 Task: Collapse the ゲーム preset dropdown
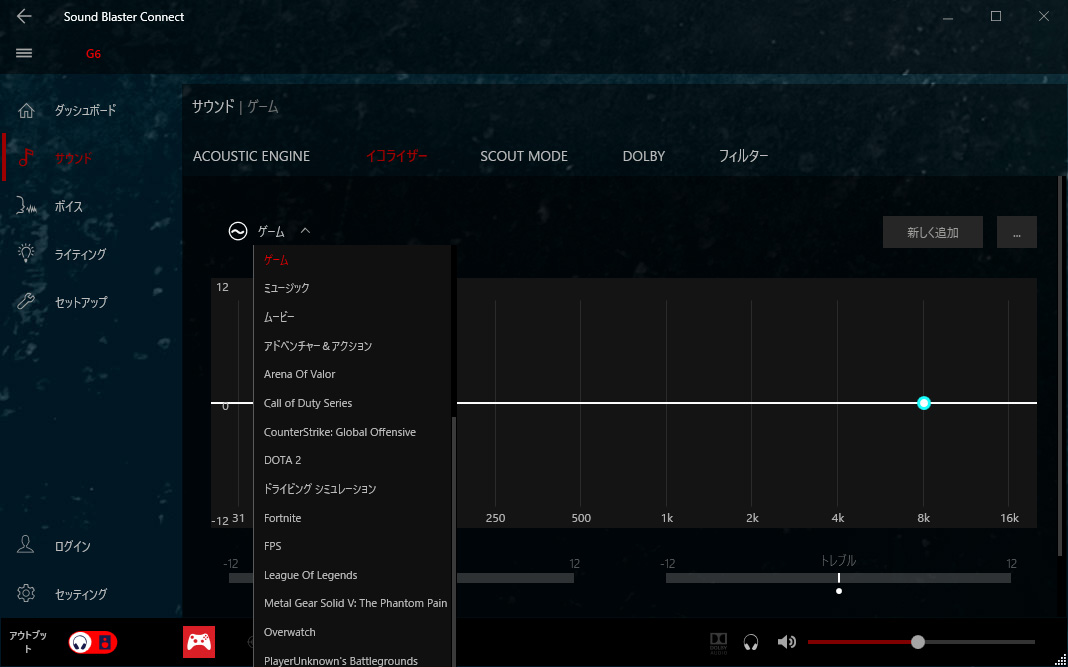[x=305, y=231]
